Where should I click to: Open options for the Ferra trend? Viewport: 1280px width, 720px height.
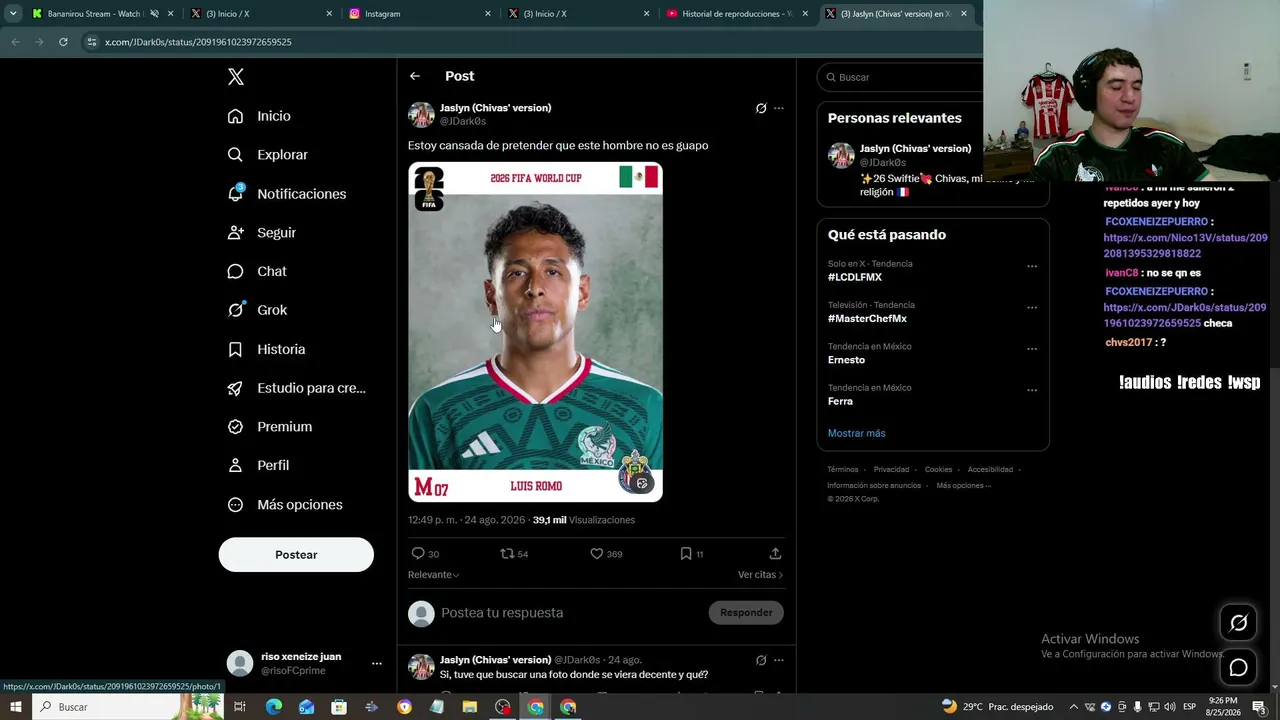click(1032, 390)
